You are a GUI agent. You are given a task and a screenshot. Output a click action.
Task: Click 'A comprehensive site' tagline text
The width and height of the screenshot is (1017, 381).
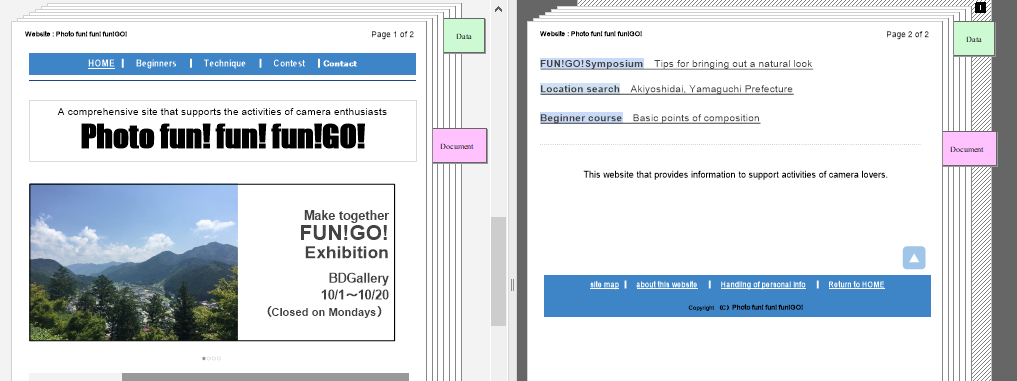tap(222, 112)
